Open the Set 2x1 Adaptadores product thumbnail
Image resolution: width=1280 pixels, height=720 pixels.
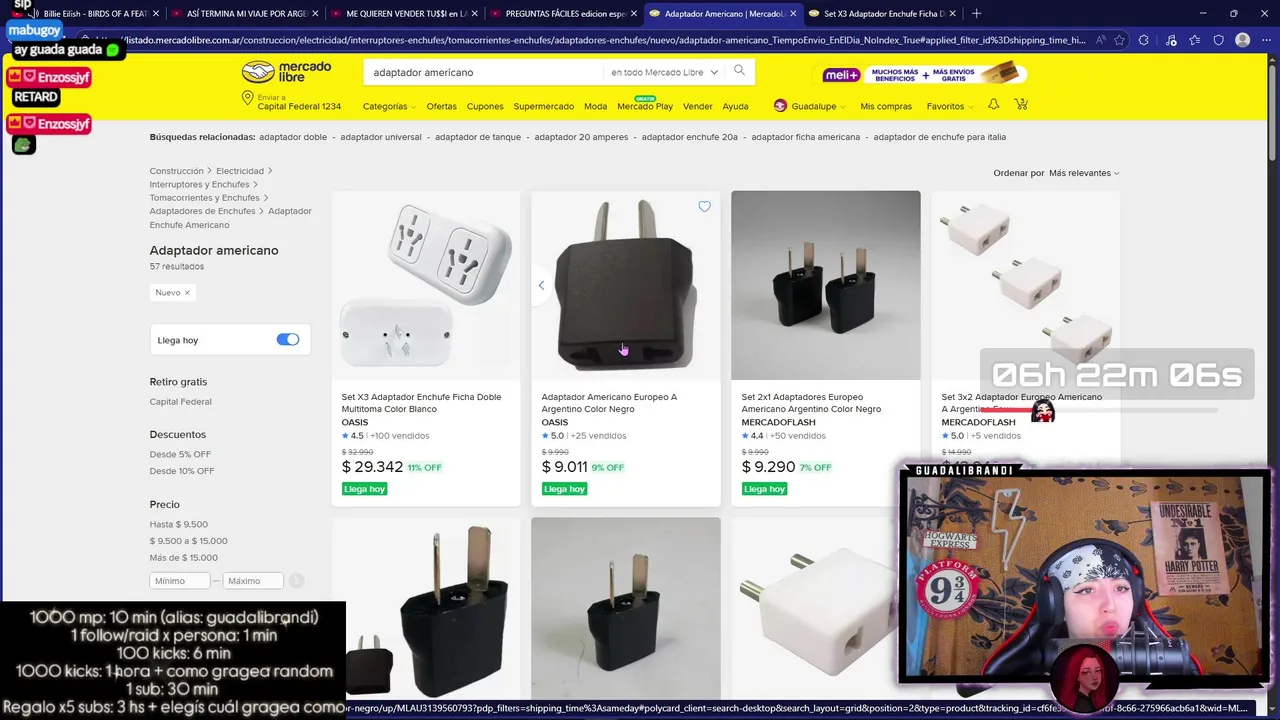(x=826, y=285)
